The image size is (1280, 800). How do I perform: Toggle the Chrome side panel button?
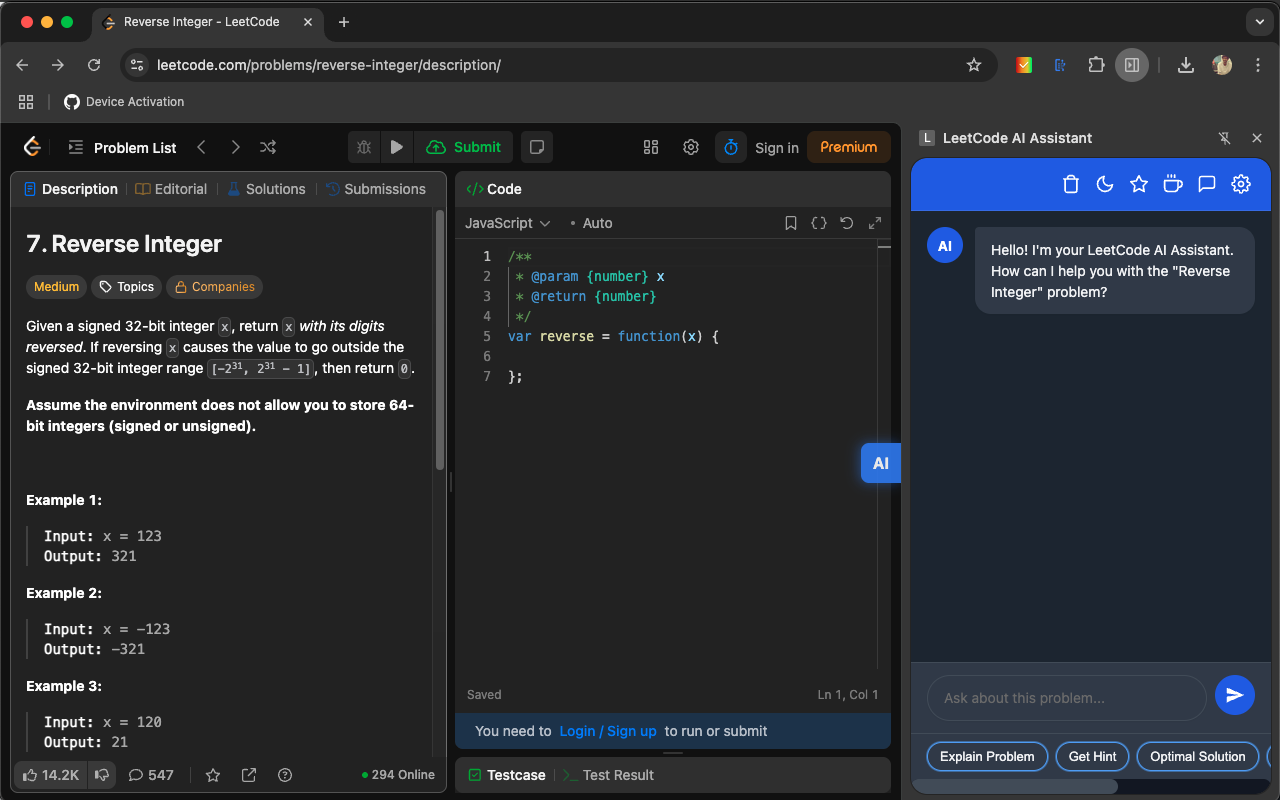point(1132,65)
